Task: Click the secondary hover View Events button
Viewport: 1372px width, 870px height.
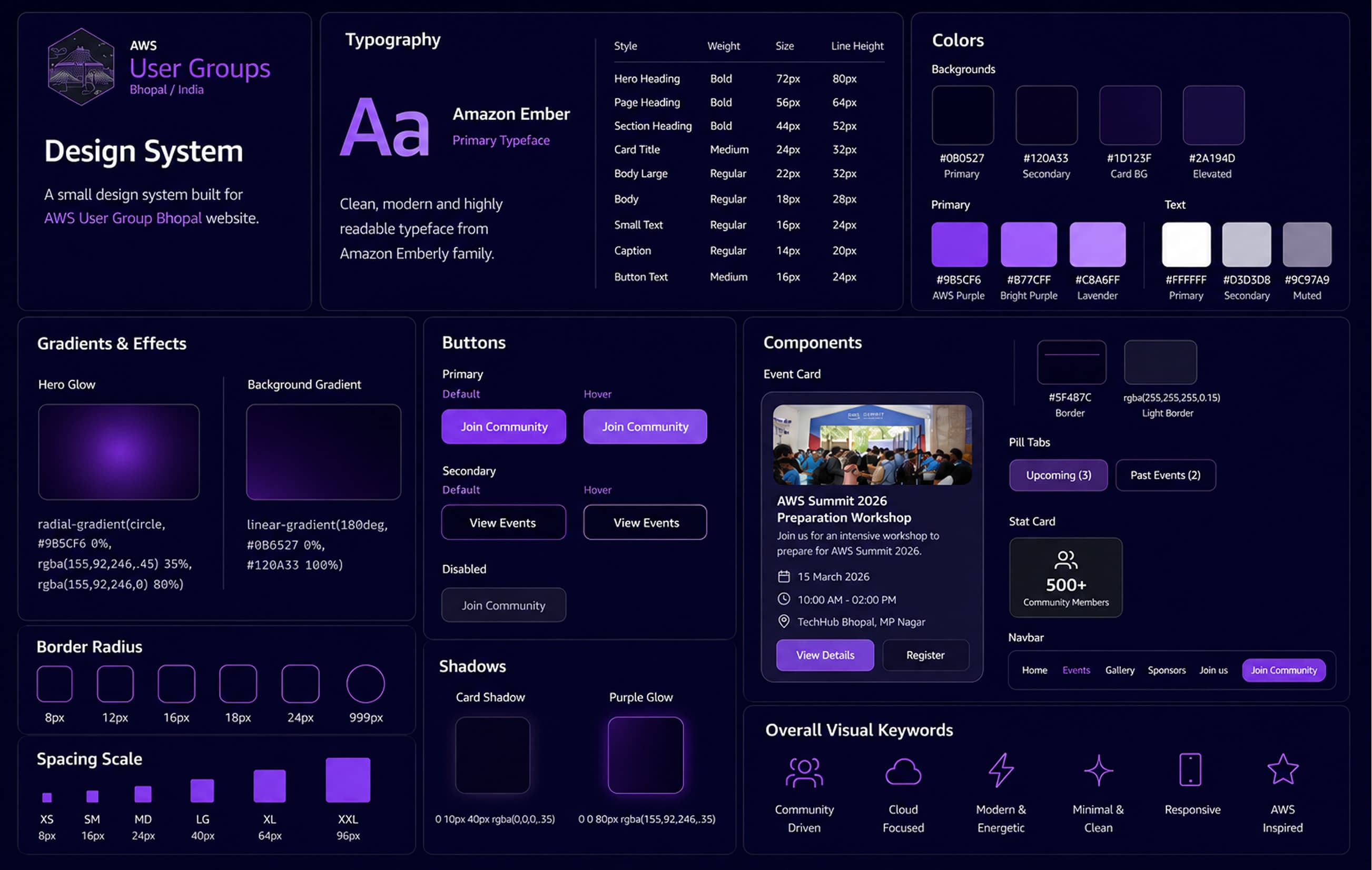Action: point(645,522)
